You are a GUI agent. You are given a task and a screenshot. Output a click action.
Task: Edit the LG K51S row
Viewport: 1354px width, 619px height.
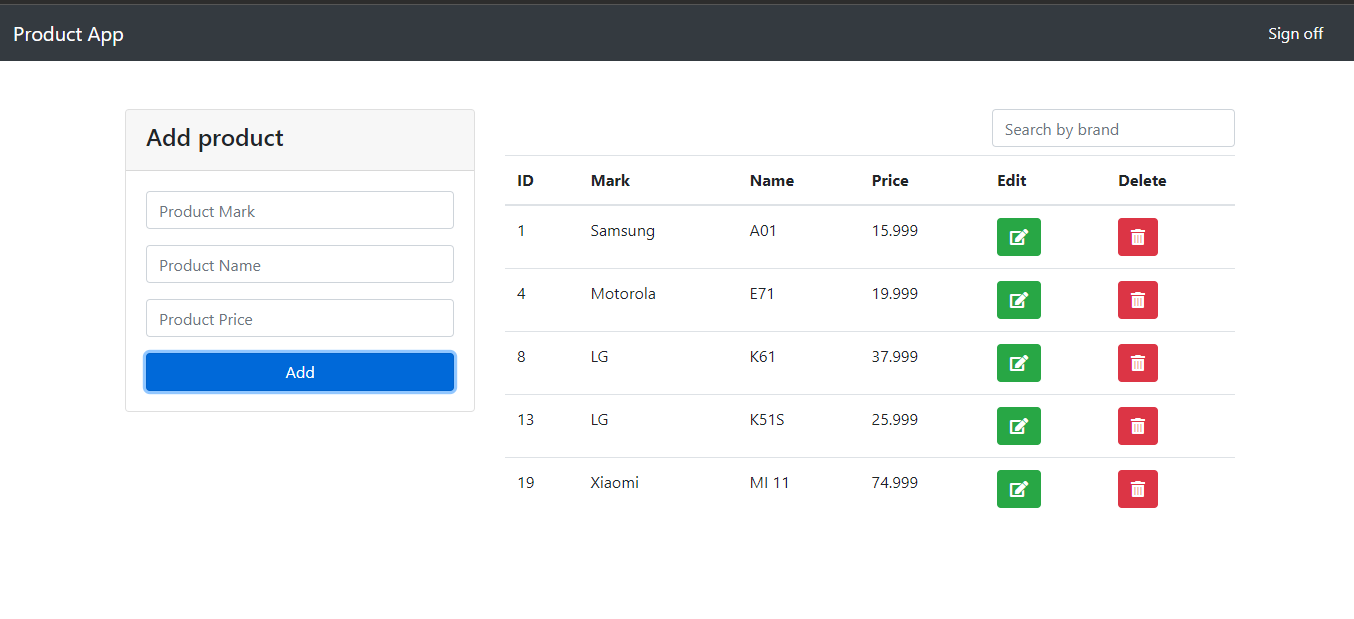pos(1018,426)
